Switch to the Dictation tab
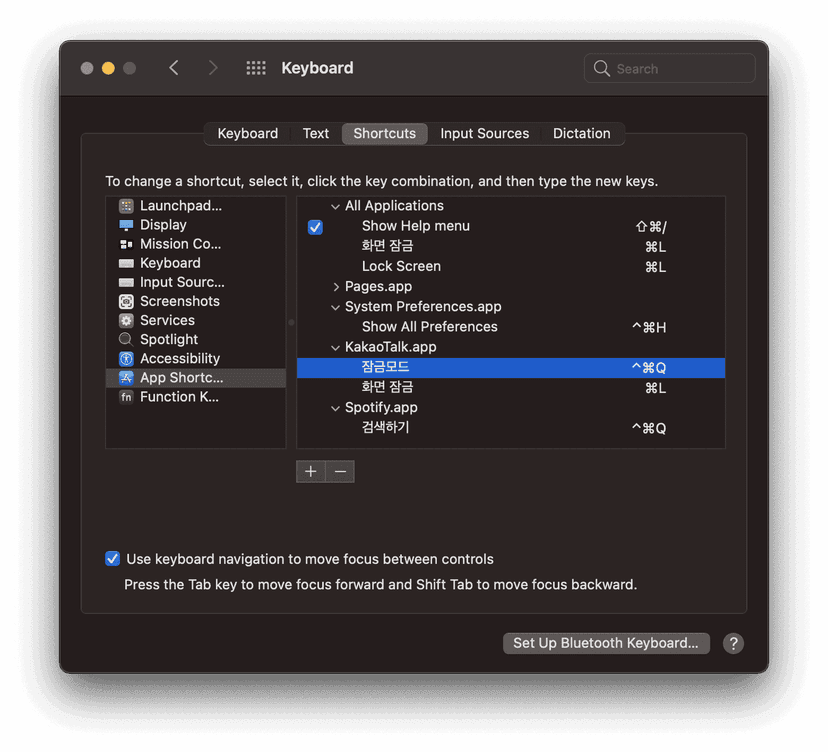828x752 pixels. tap(582, 133)
